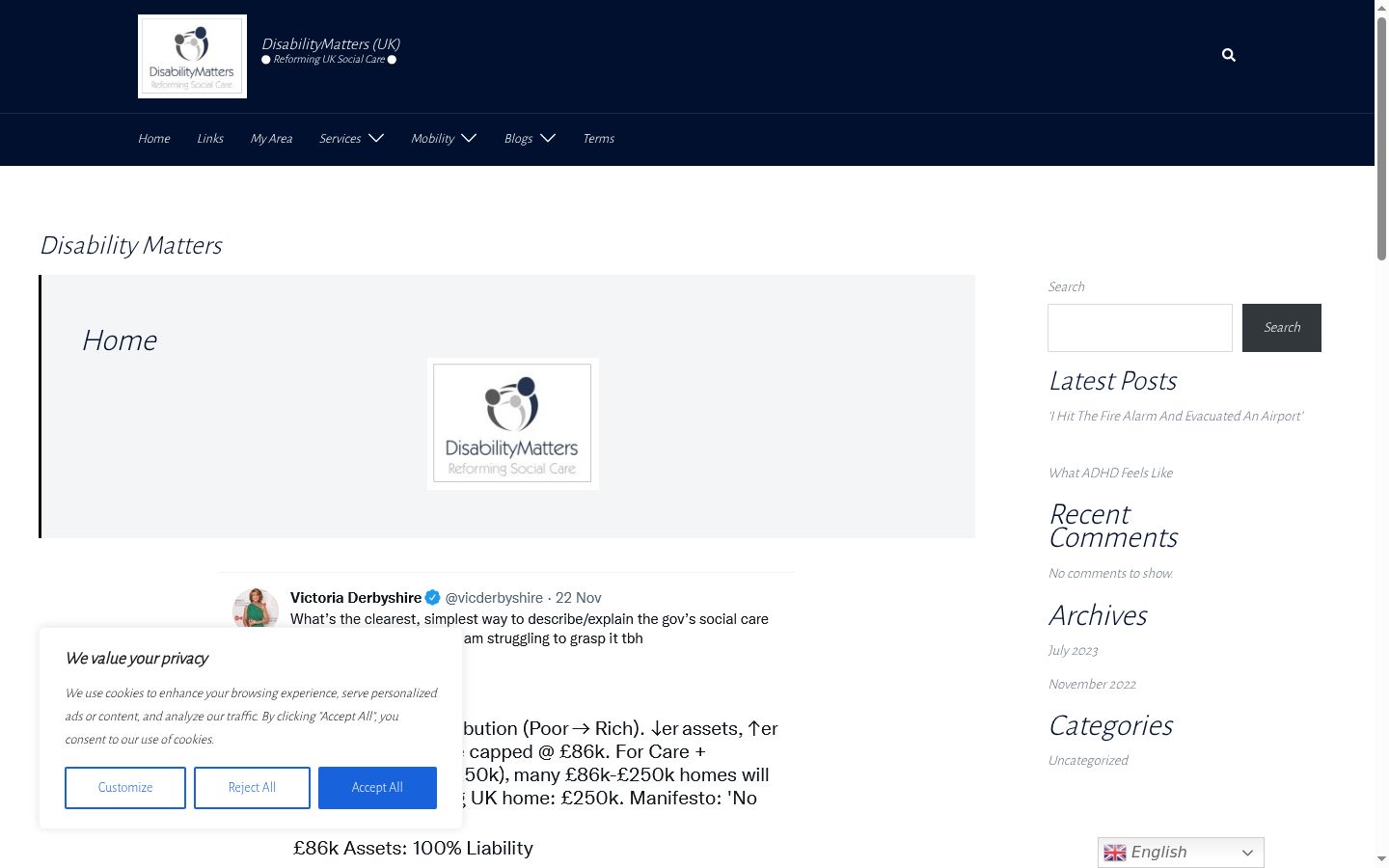Click the DisabilityMatters Reforming Social Care banner image

tap(513, 423)
